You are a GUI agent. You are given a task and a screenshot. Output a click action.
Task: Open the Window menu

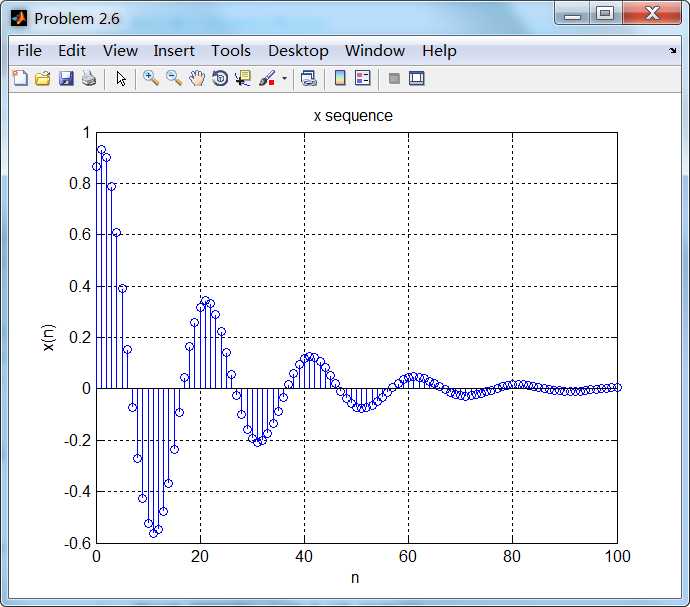point(375,51)
